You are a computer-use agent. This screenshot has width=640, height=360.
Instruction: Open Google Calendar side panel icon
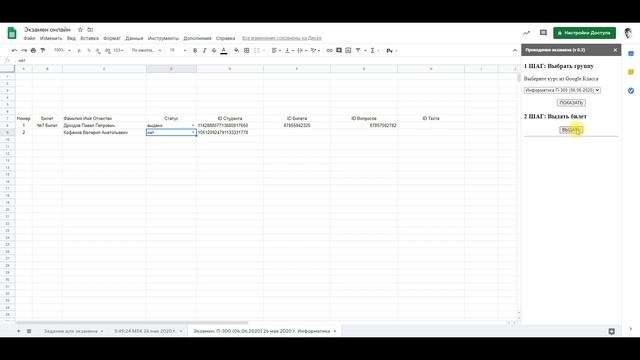(x=631, y=54)
